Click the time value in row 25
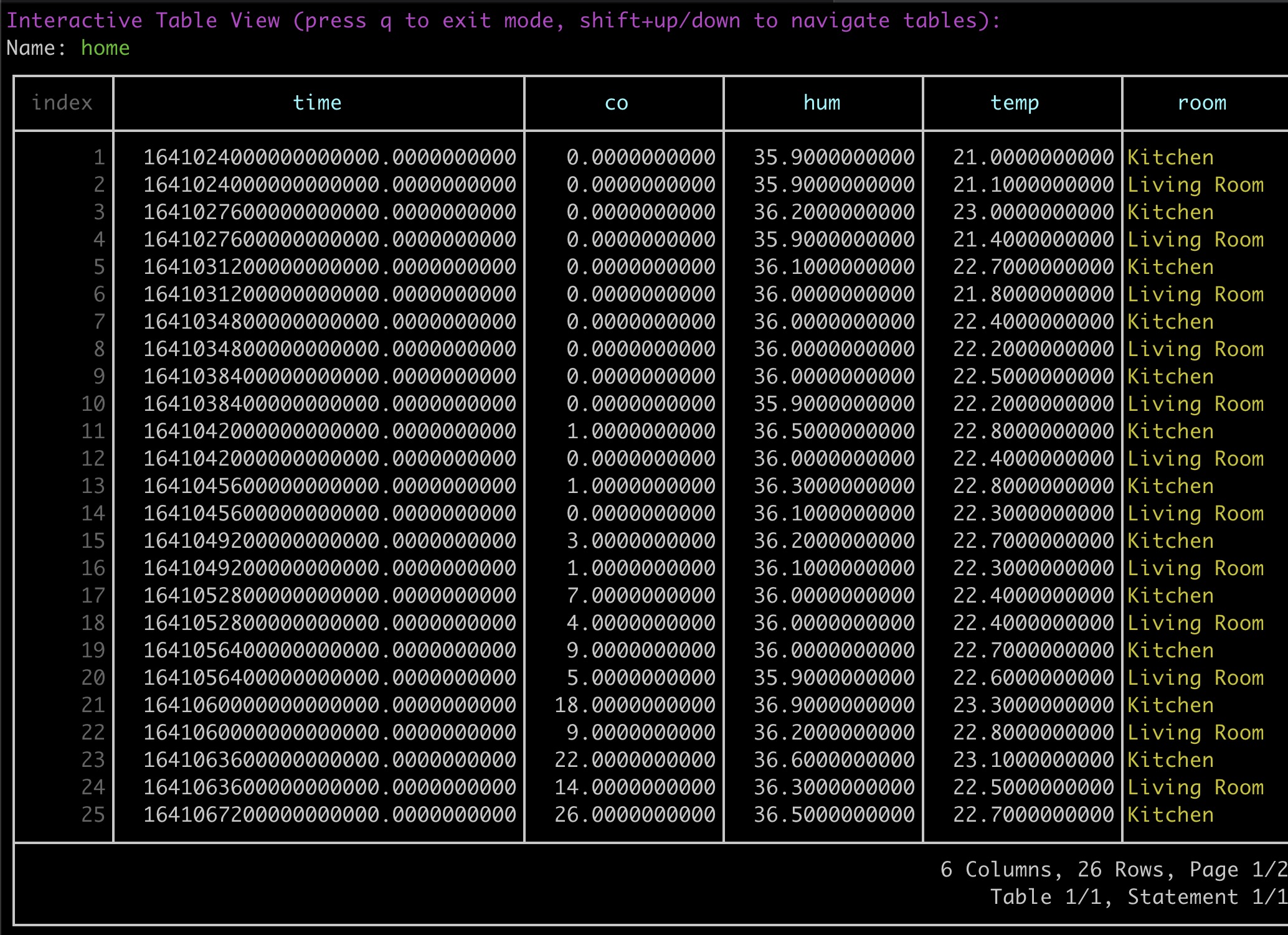The image size is (1288, 935). [330, 814]
